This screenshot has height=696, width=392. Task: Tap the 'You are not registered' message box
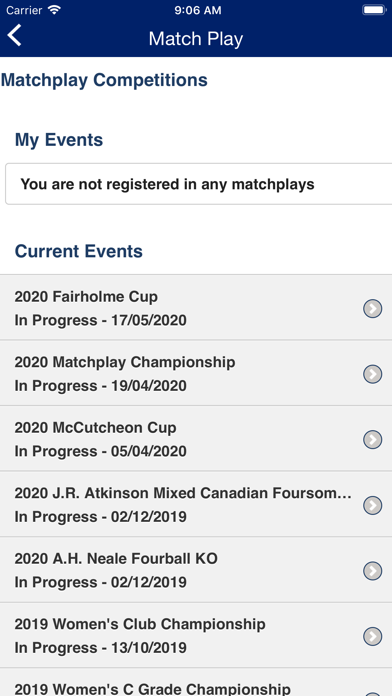[198, 184]
